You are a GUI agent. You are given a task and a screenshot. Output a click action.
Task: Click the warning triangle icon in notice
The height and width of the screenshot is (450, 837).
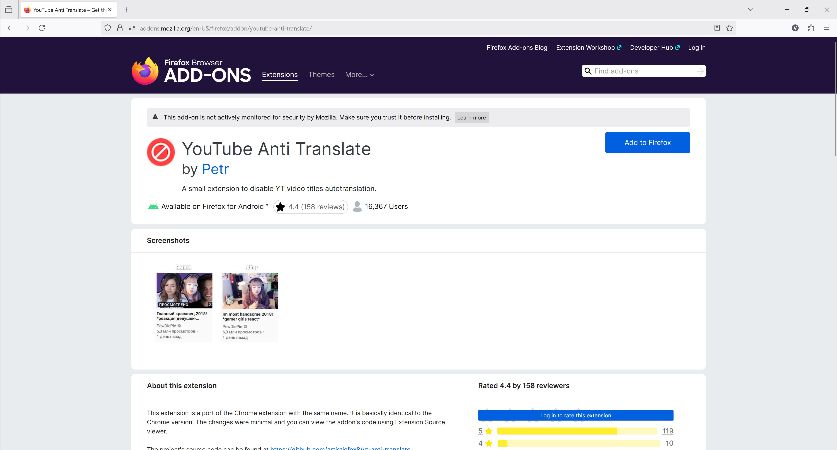point(155,117)
